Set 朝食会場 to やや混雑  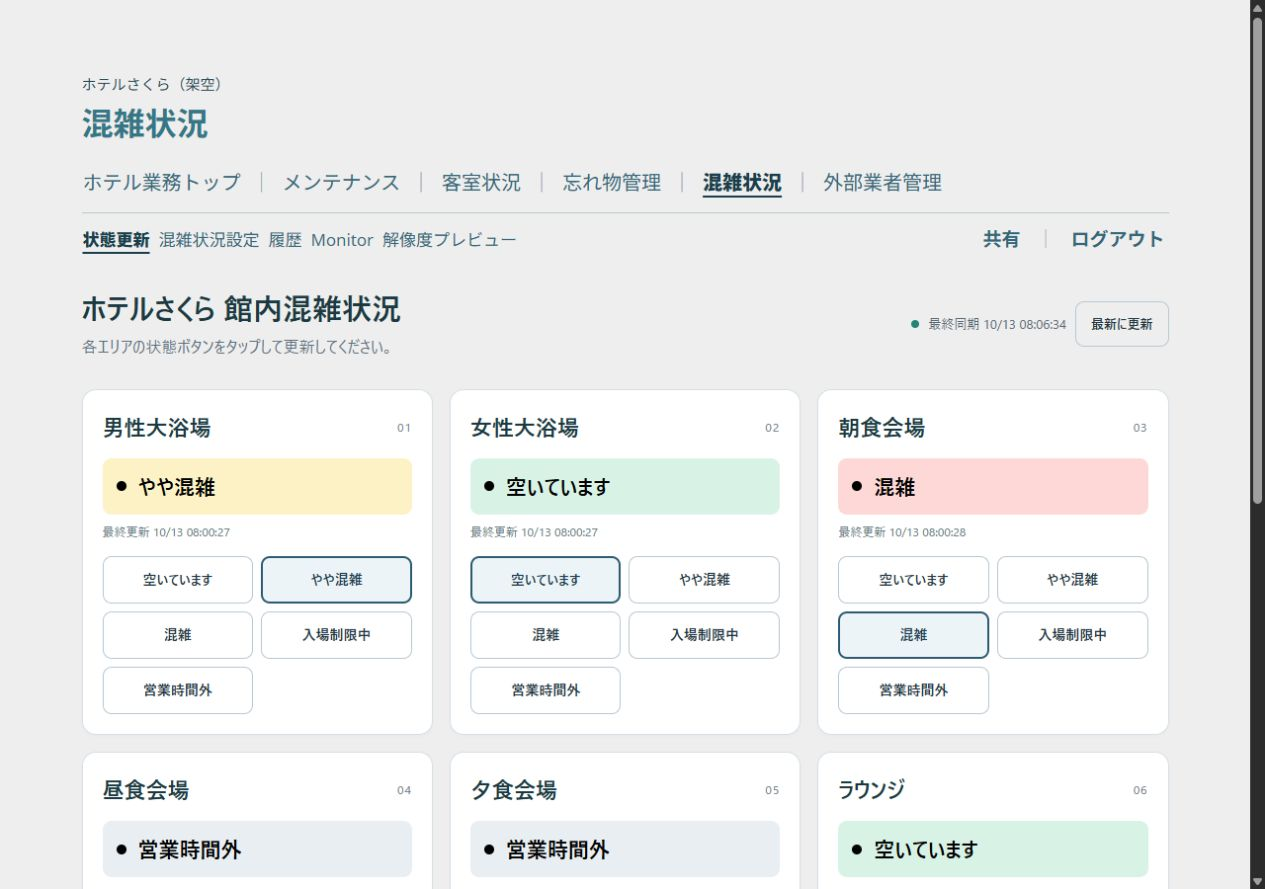(1072, 580)
